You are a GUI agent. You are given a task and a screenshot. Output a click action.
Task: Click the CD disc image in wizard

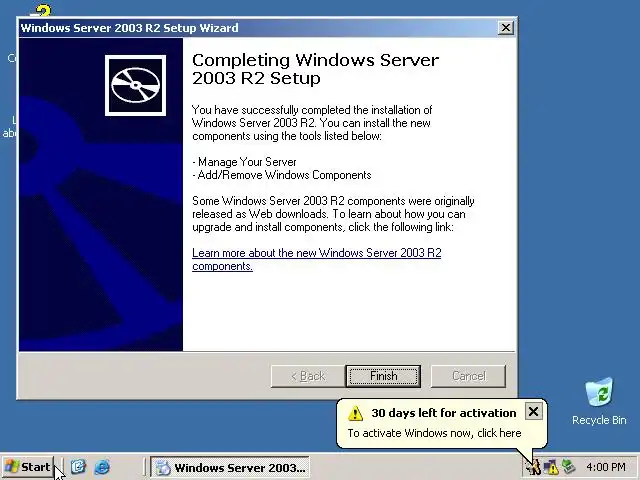tap(136, 85)
